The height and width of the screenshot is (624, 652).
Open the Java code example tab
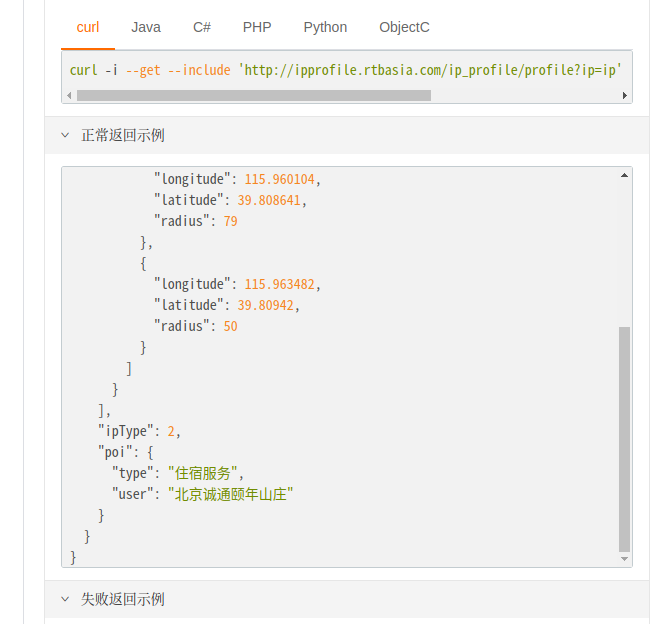pos(146,27)
